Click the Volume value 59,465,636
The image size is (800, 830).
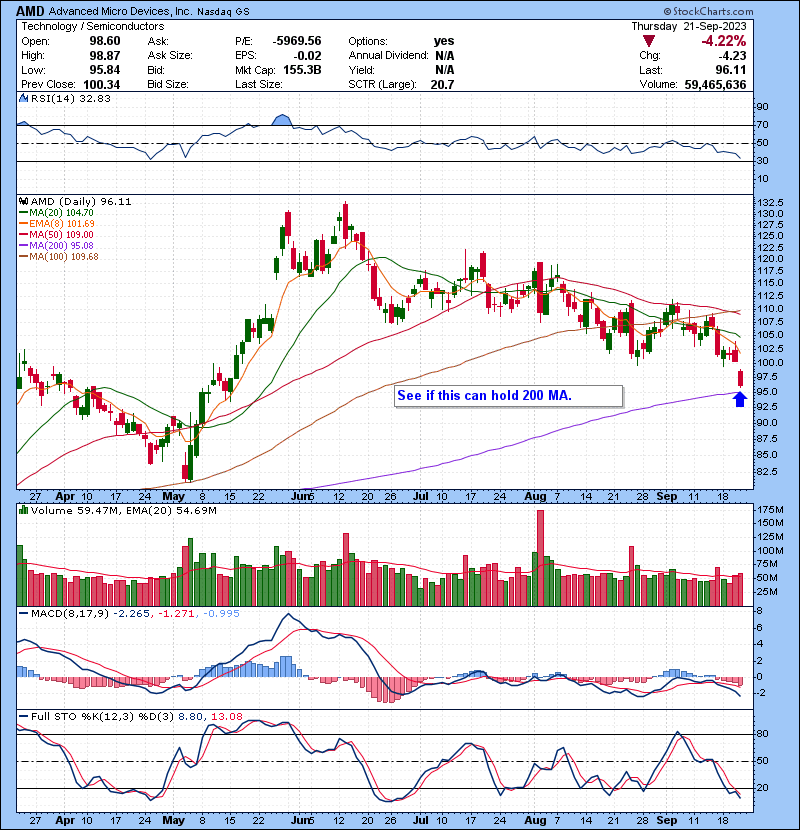(x=715, y=85)
